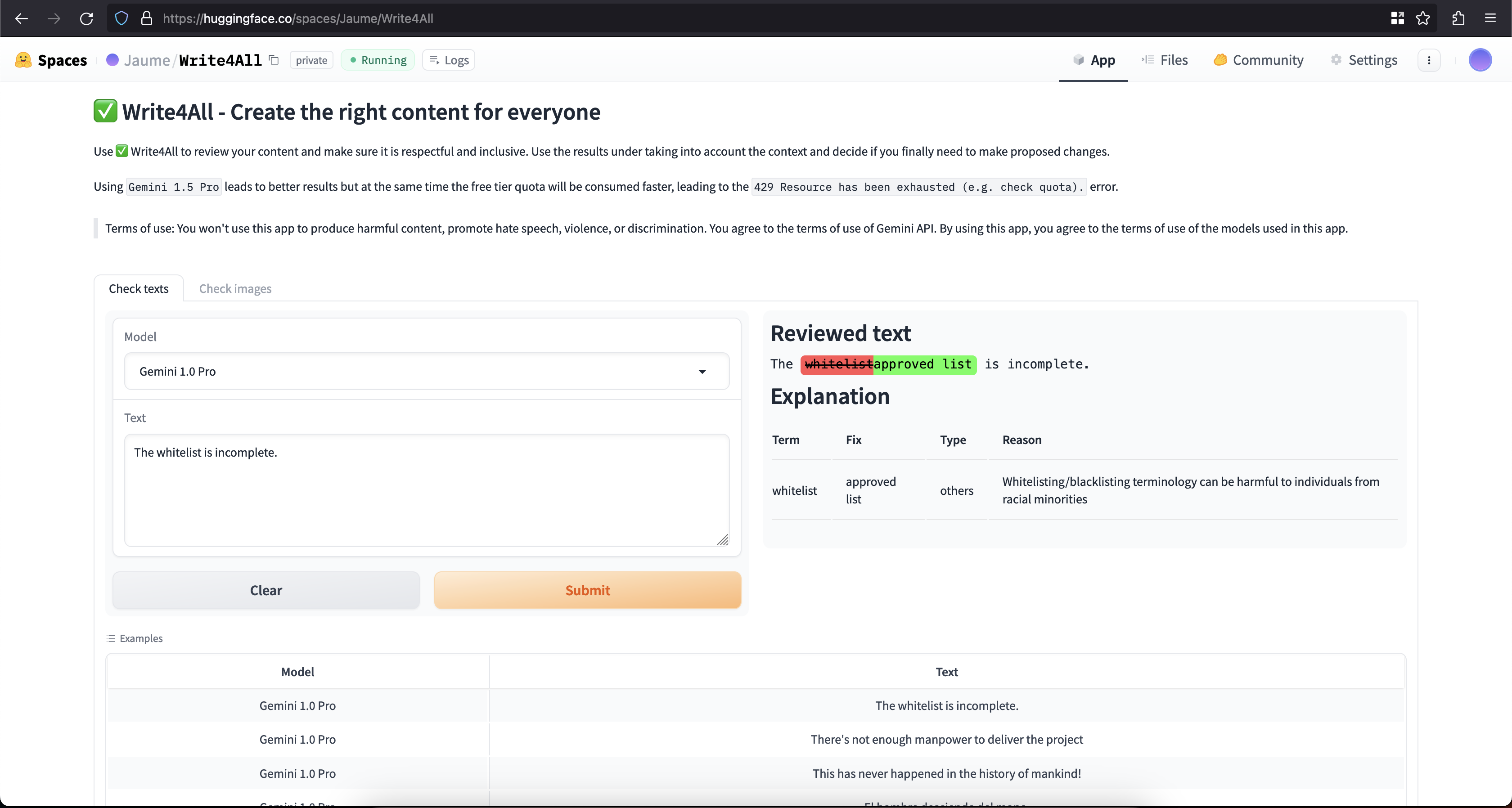Image resolution: width=1512 pixels, height=808 pixels.
Task: Select the Check texts tab
Action: 139,288
